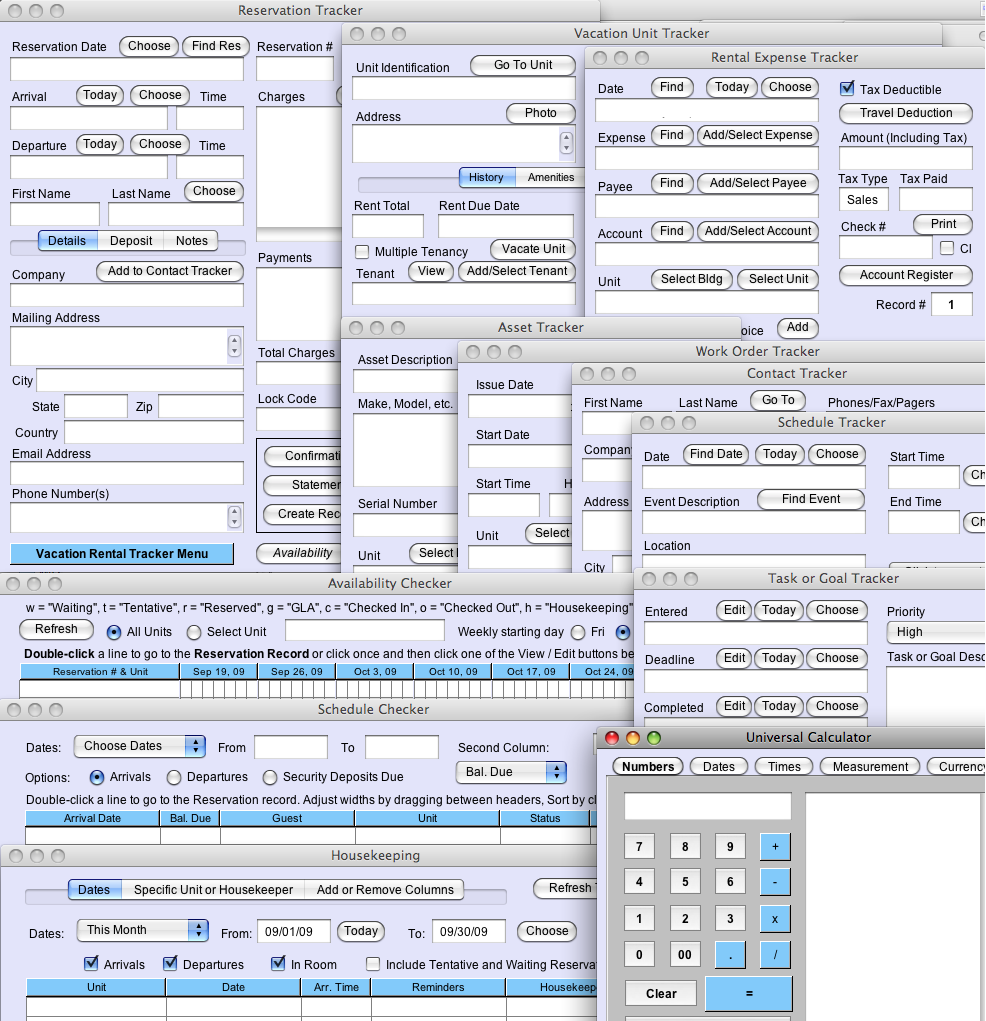Click the Vacation Rental Tracker Menu button
This screenshot has height=1021, width=986.
pyautogui.click(x=122, y=554)
